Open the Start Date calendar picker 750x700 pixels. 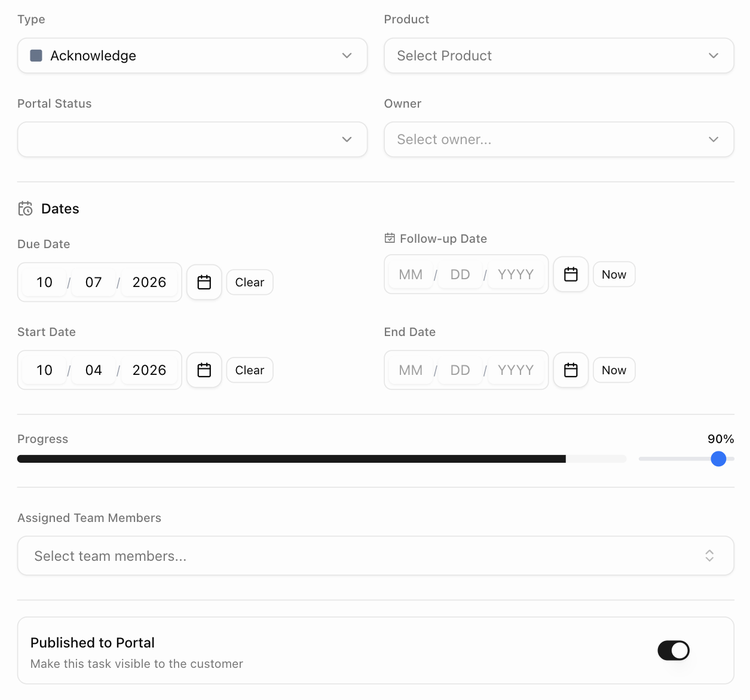204,370
